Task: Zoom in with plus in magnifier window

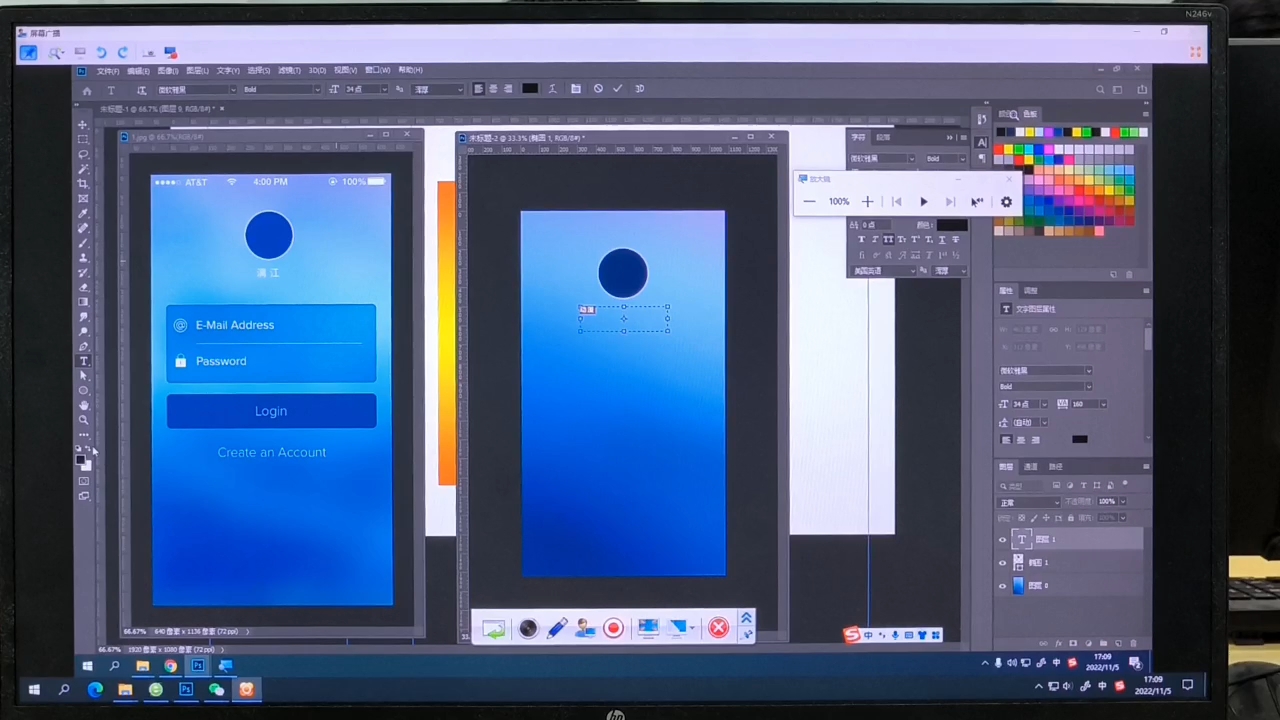Action: coord(867,201)
